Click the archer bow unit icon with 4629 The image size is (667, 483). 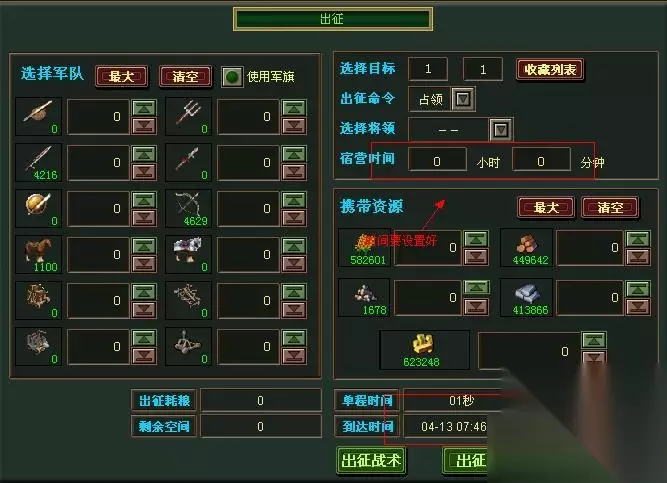pos(188,209)
